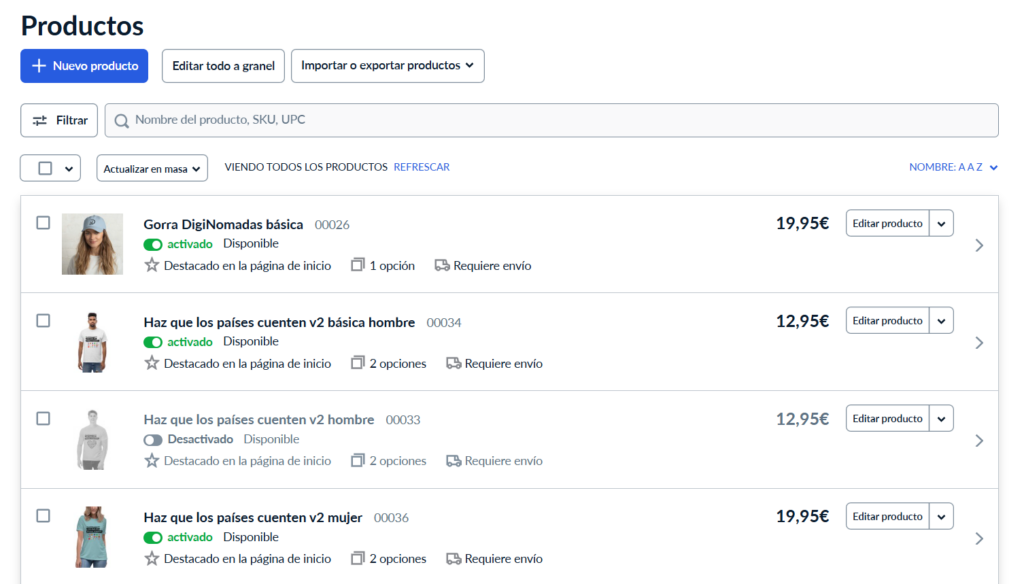Click the shipping truck icon for product 00033
Screen dimensions: 1024x584
click(453, 461)
